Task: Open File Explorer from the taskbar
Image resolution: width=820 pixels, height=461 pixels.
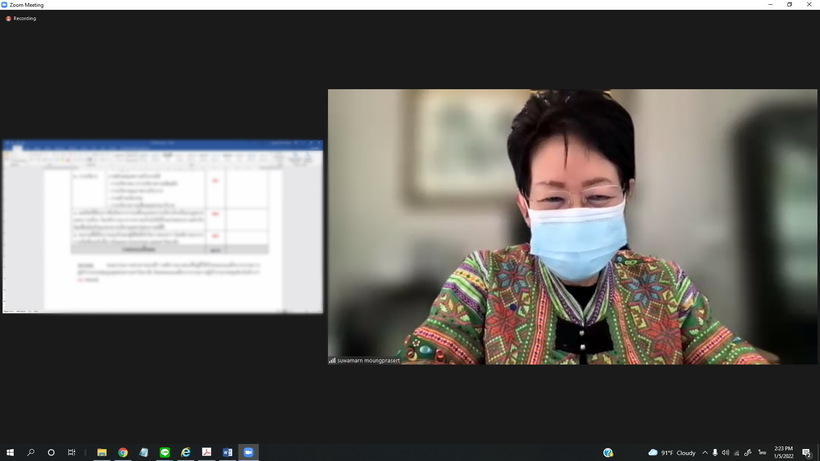Action: point(102,452)
